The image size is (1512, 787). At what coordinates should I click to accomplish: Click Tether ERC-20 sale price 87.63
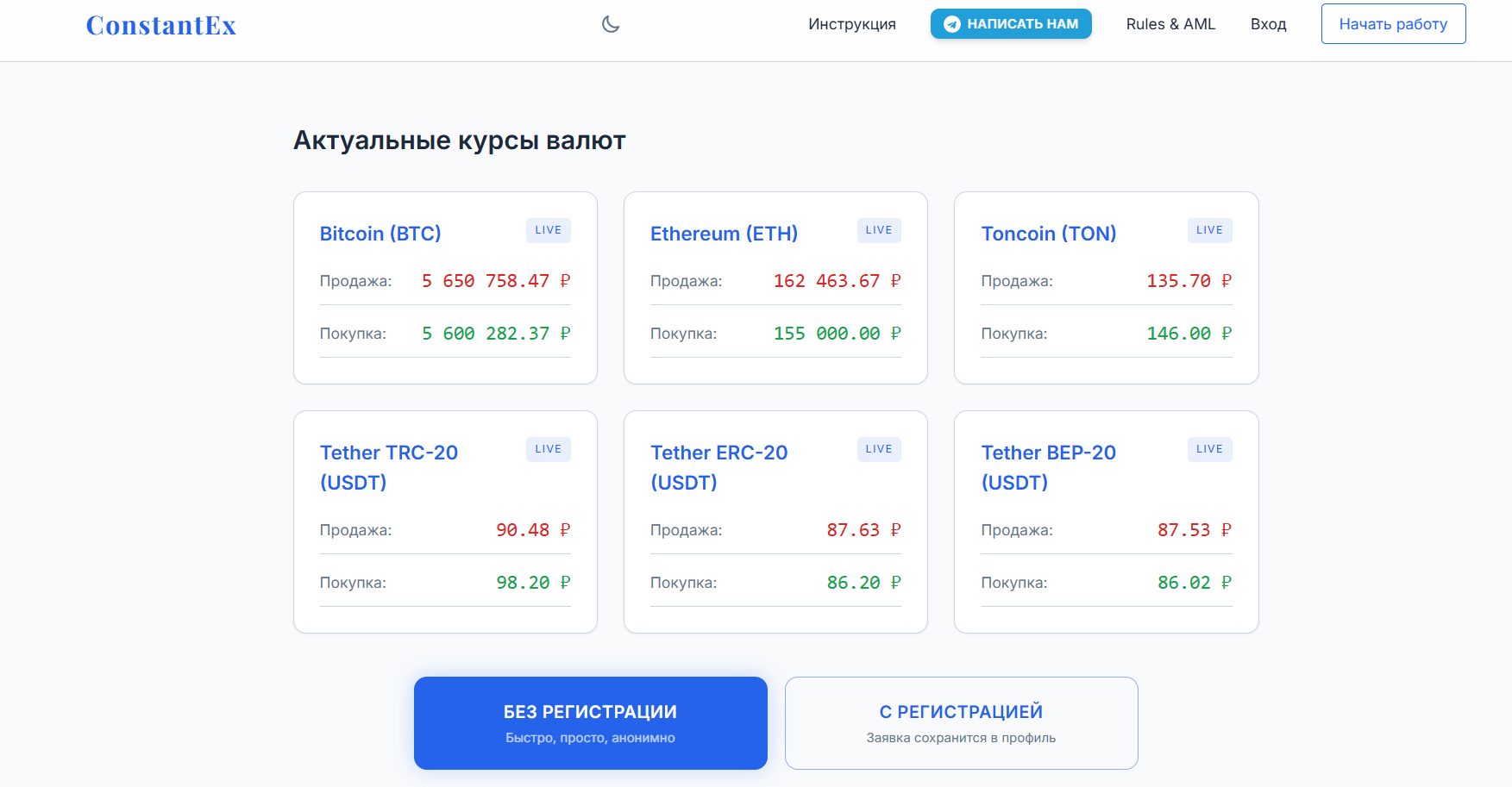coord(863,530)
